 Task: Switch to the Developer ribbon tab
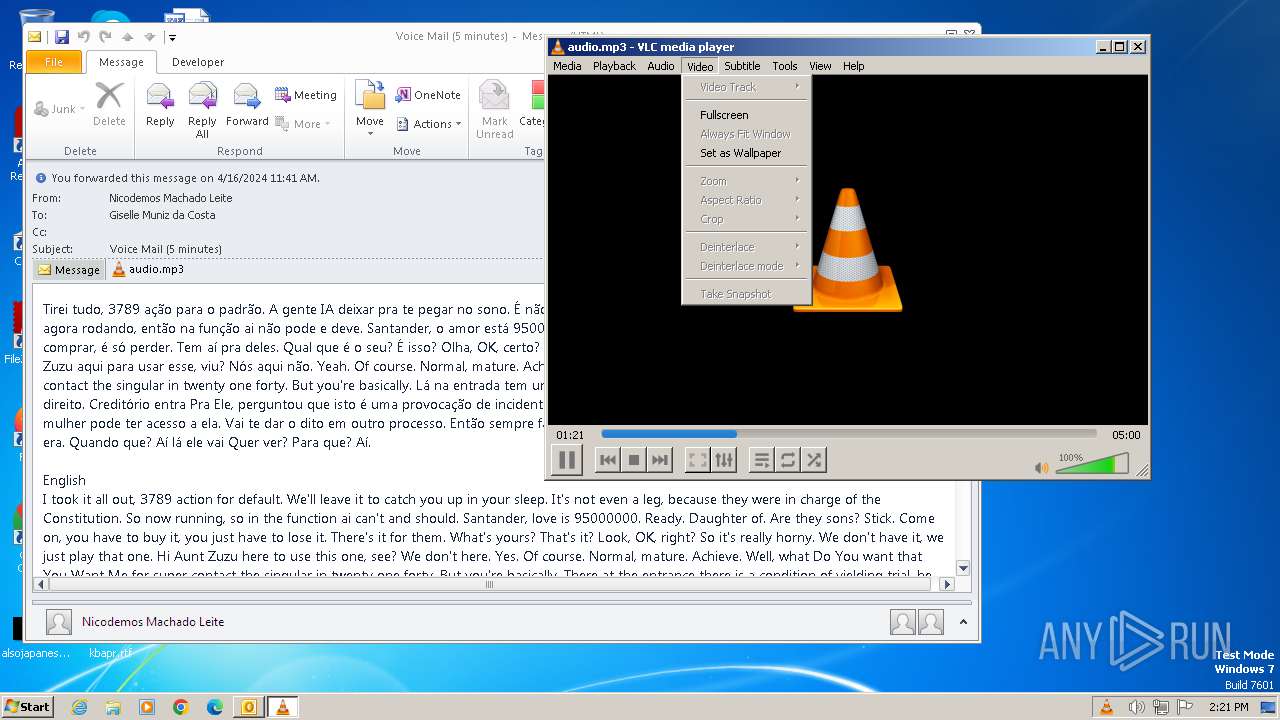pyautogui.click(x=198, y=62)
